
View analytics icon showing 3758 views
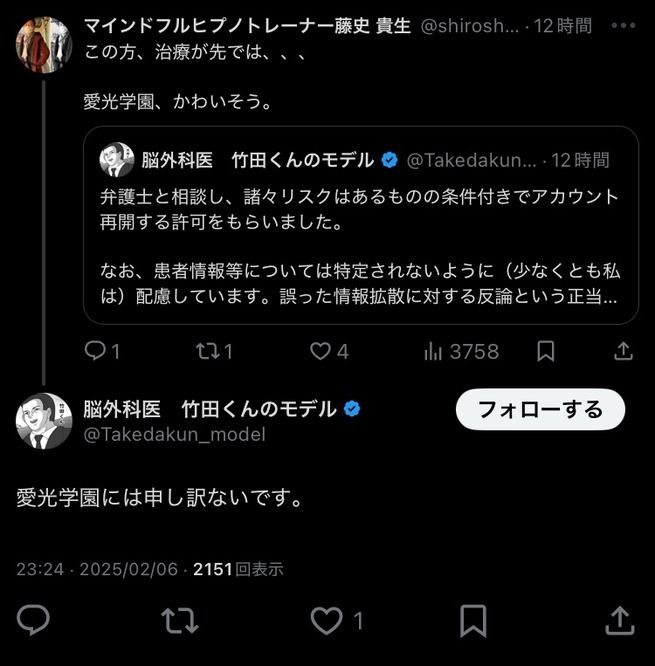tap(433, 352)
